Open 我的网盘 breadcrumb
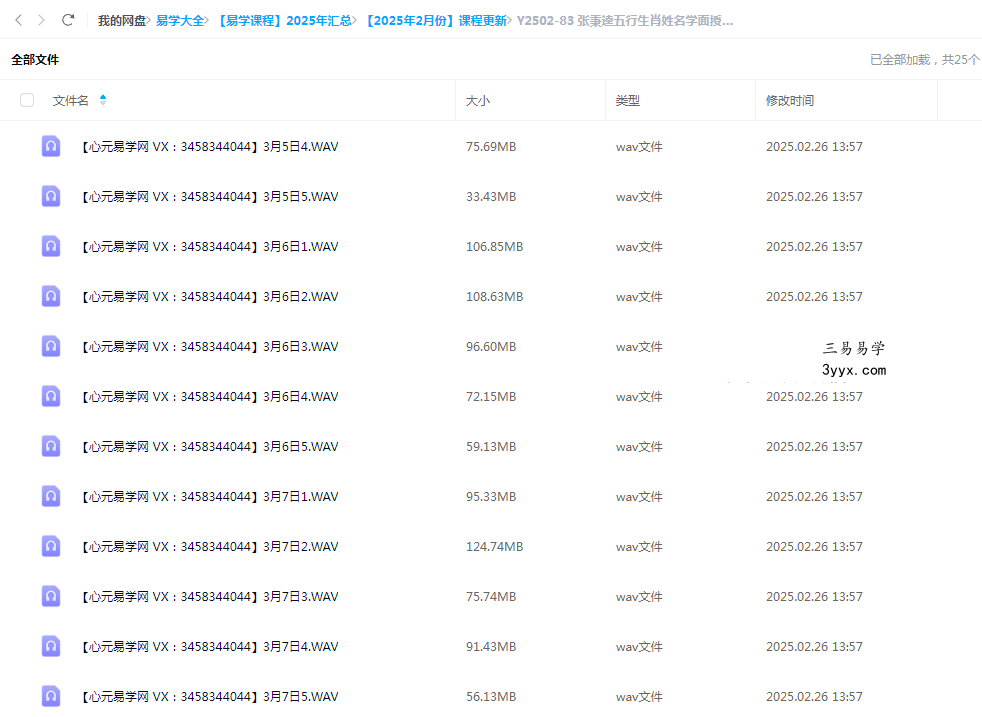Image resolution: width=982 pixels, height=717 pixels. click(x=121, y=21)
